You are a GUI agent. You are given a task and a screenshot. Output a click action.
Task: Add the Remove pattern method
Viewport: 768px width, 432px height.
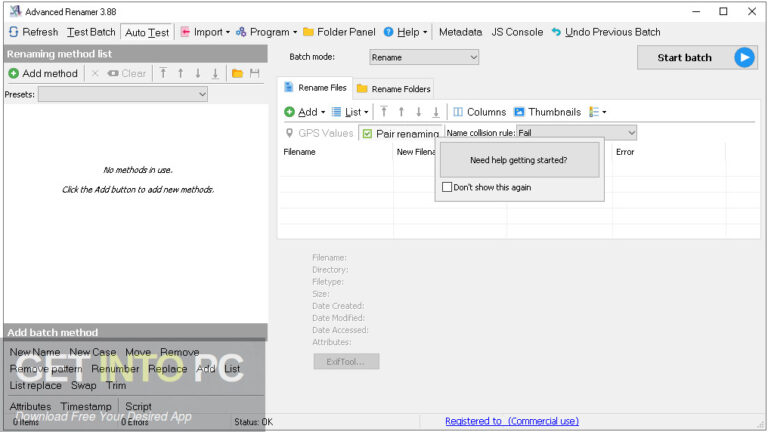click(46, 369)
